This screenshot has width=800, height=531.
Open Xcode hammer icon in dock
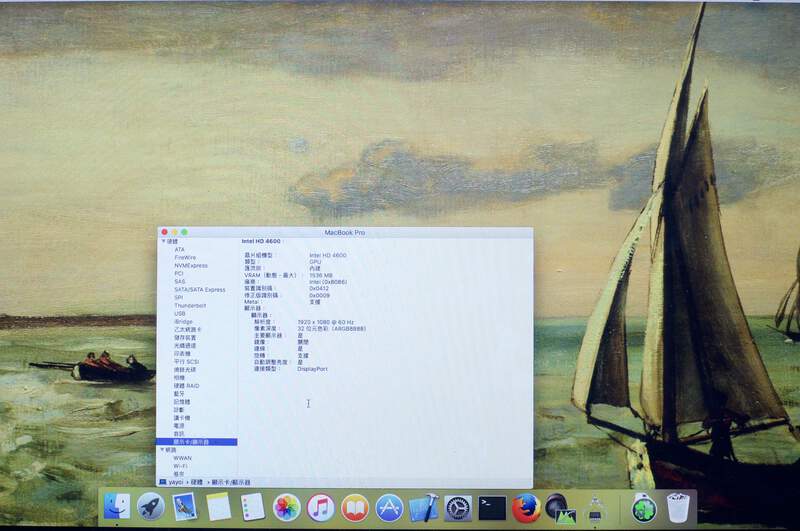coord(423,507)
